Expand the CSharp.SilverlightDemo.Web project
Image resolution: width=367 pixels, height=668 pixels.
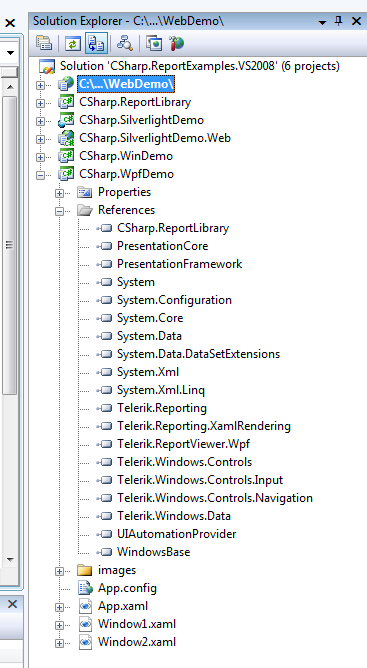40,139
